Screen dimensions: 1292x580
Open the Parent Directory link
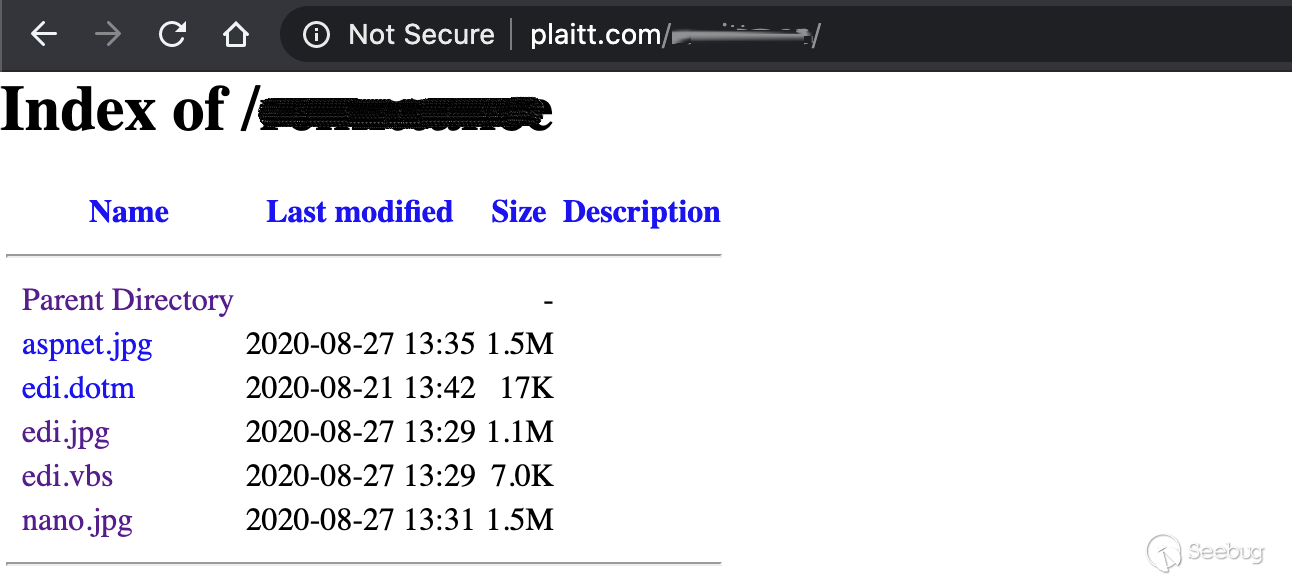[127, 300]
